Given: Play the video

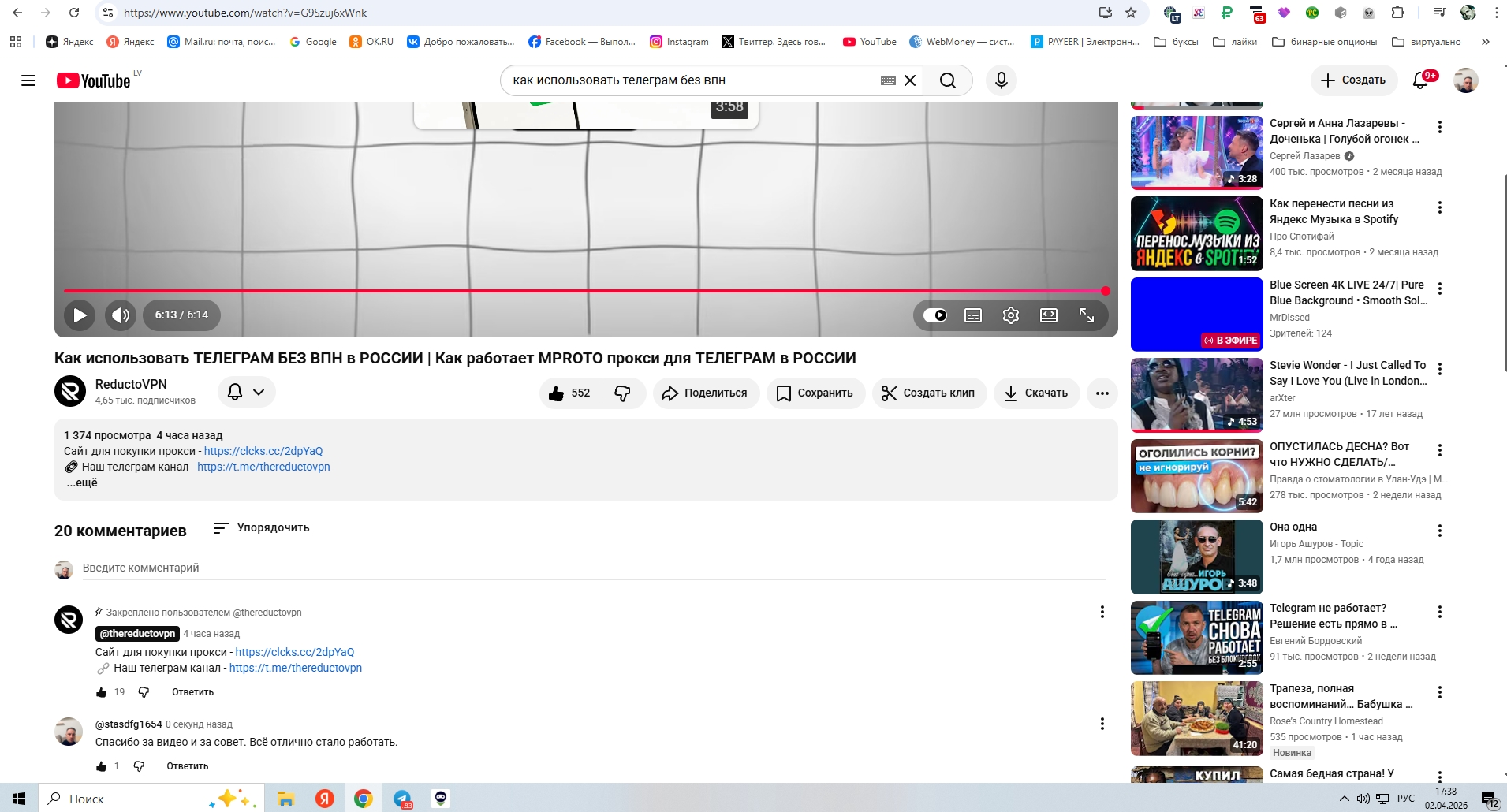Looking at the screenshot, I should tap(80, 315).
